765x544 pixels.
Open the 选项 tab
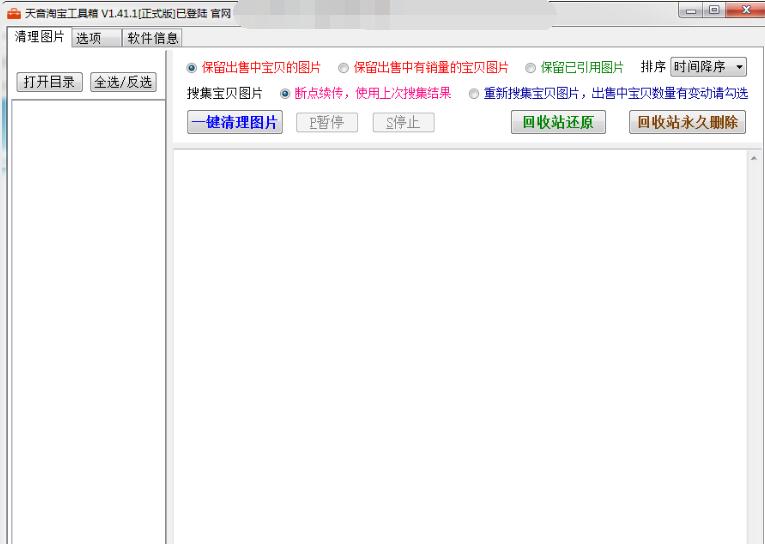97,38
